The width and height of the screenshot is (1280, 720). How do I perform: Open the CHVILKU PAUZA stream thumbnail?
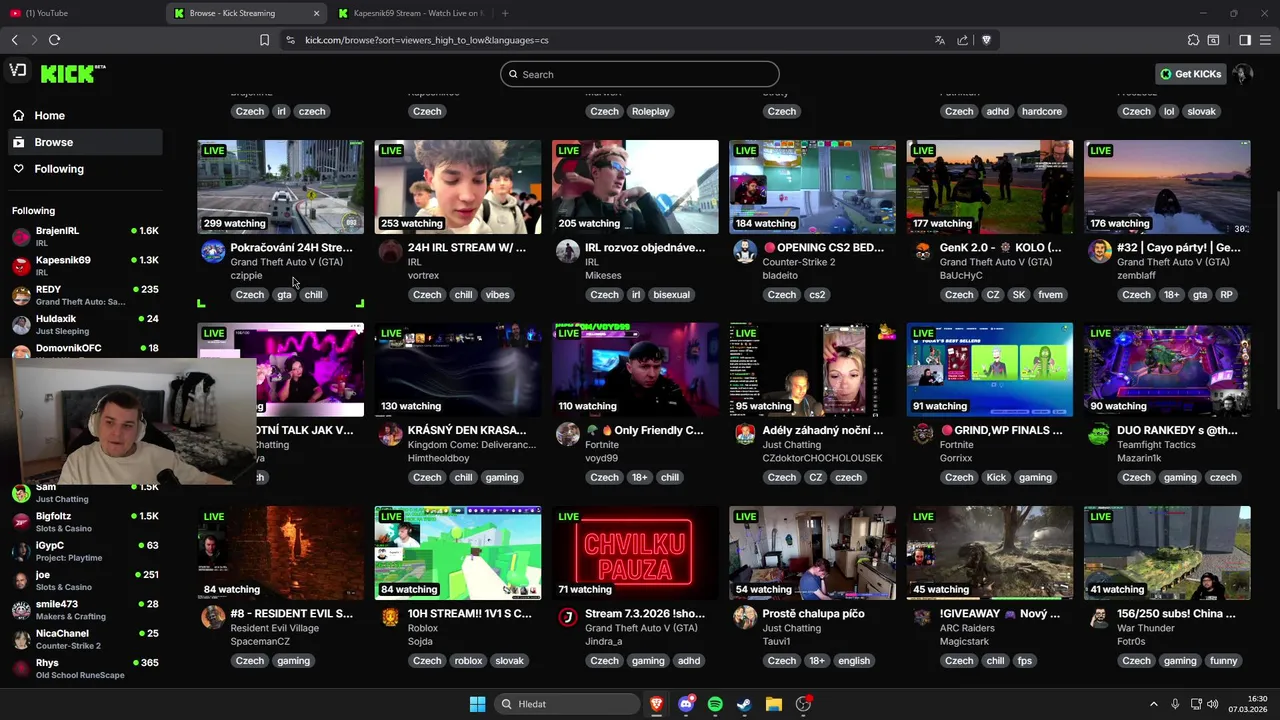pyautogui.click(x=635, y=553)
